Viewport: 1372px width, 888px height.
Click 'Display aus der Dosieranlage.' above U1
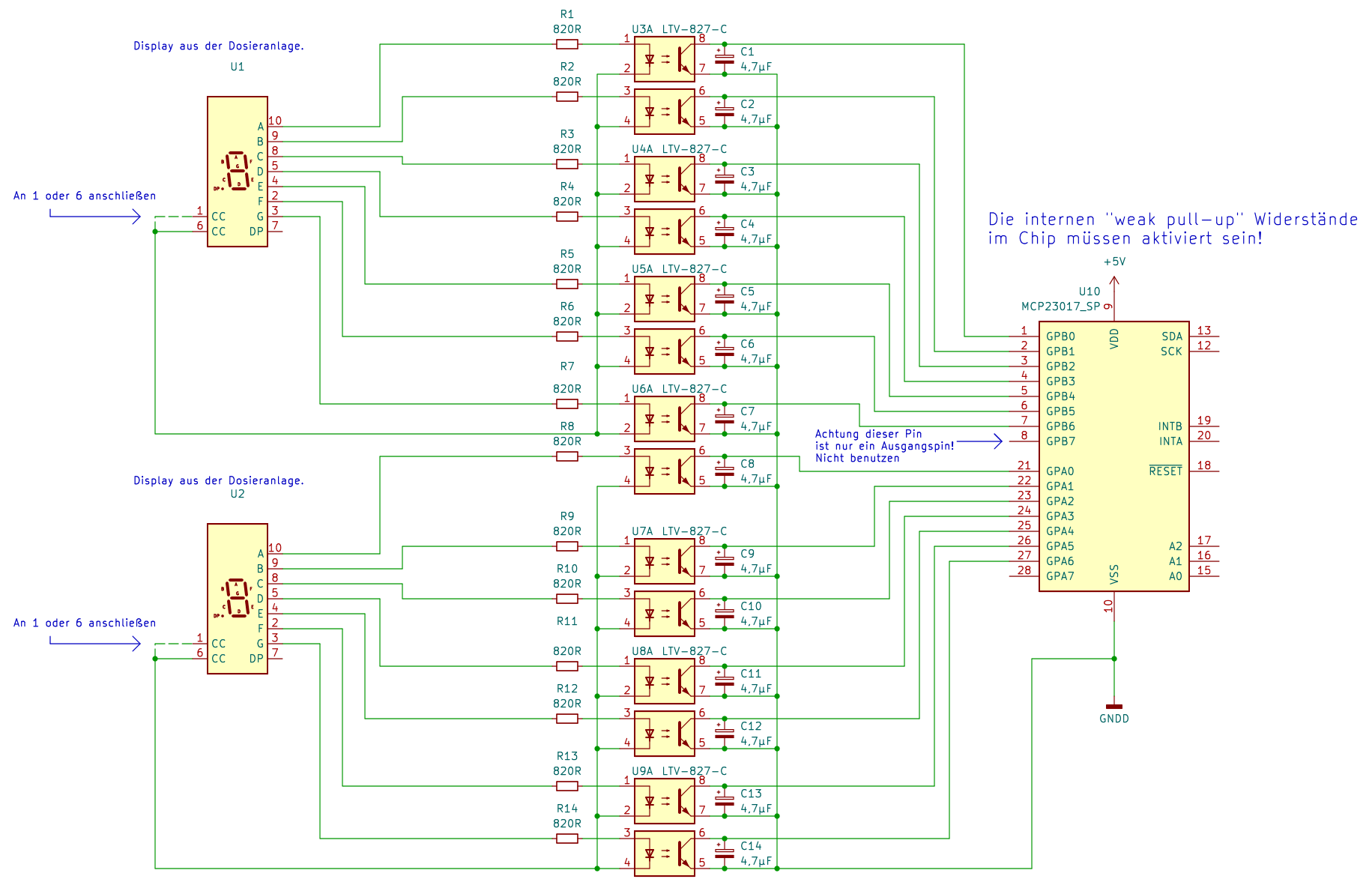tap(219, 46)
